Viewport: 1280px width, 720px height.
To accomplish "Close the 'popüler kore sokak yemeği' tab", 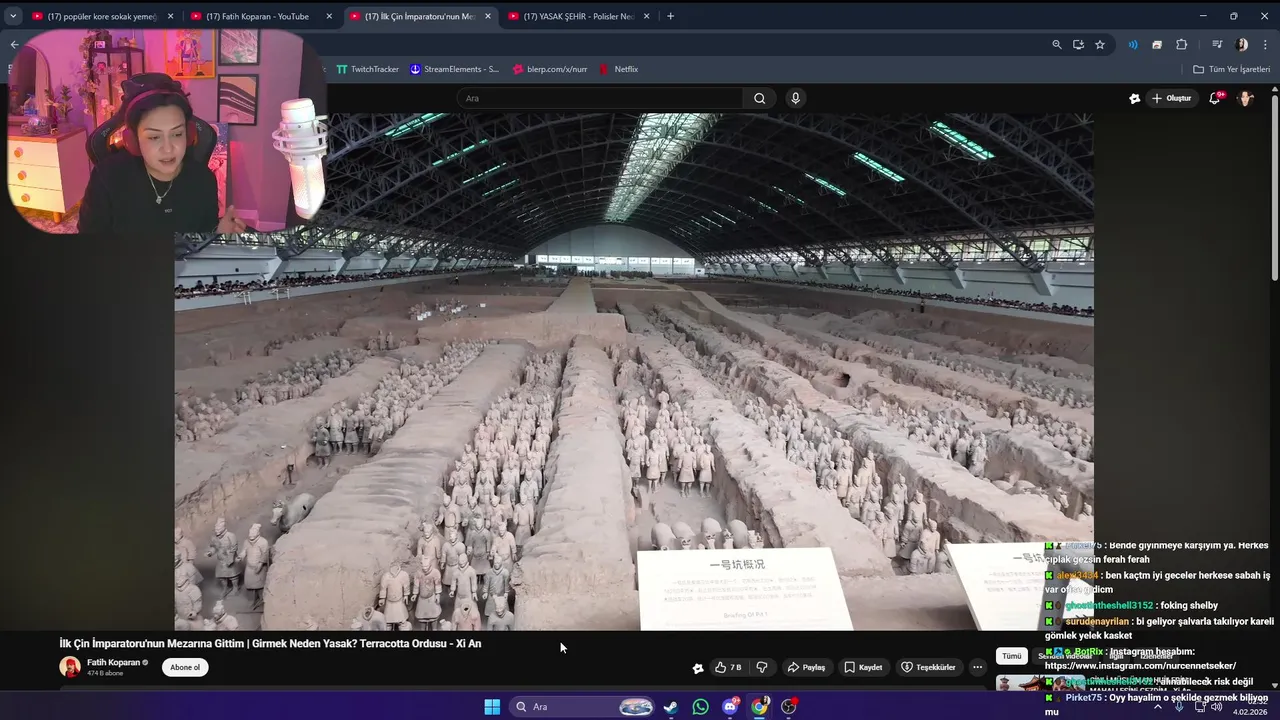I will point(171,16).
